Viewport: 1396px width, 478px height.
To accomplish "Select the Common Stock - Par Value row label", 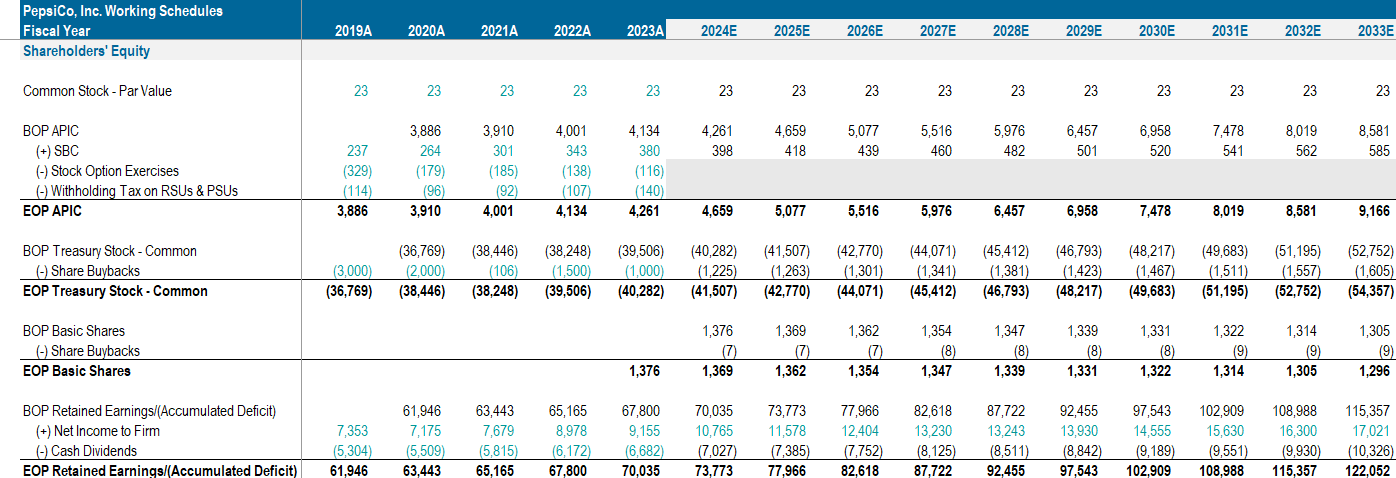I will [97, 91].
